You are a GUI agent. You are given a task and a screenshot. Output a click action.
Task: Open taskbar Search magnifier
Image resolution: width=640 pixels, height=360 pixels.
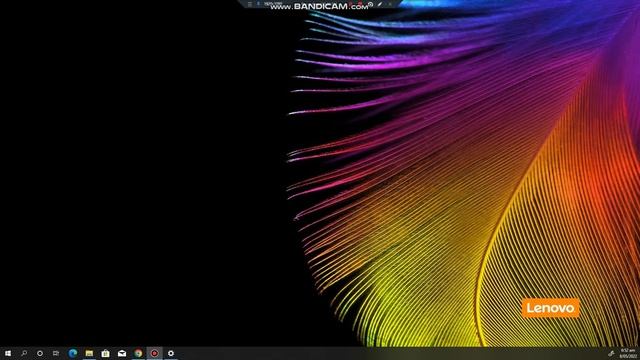(x=24, y=353)
